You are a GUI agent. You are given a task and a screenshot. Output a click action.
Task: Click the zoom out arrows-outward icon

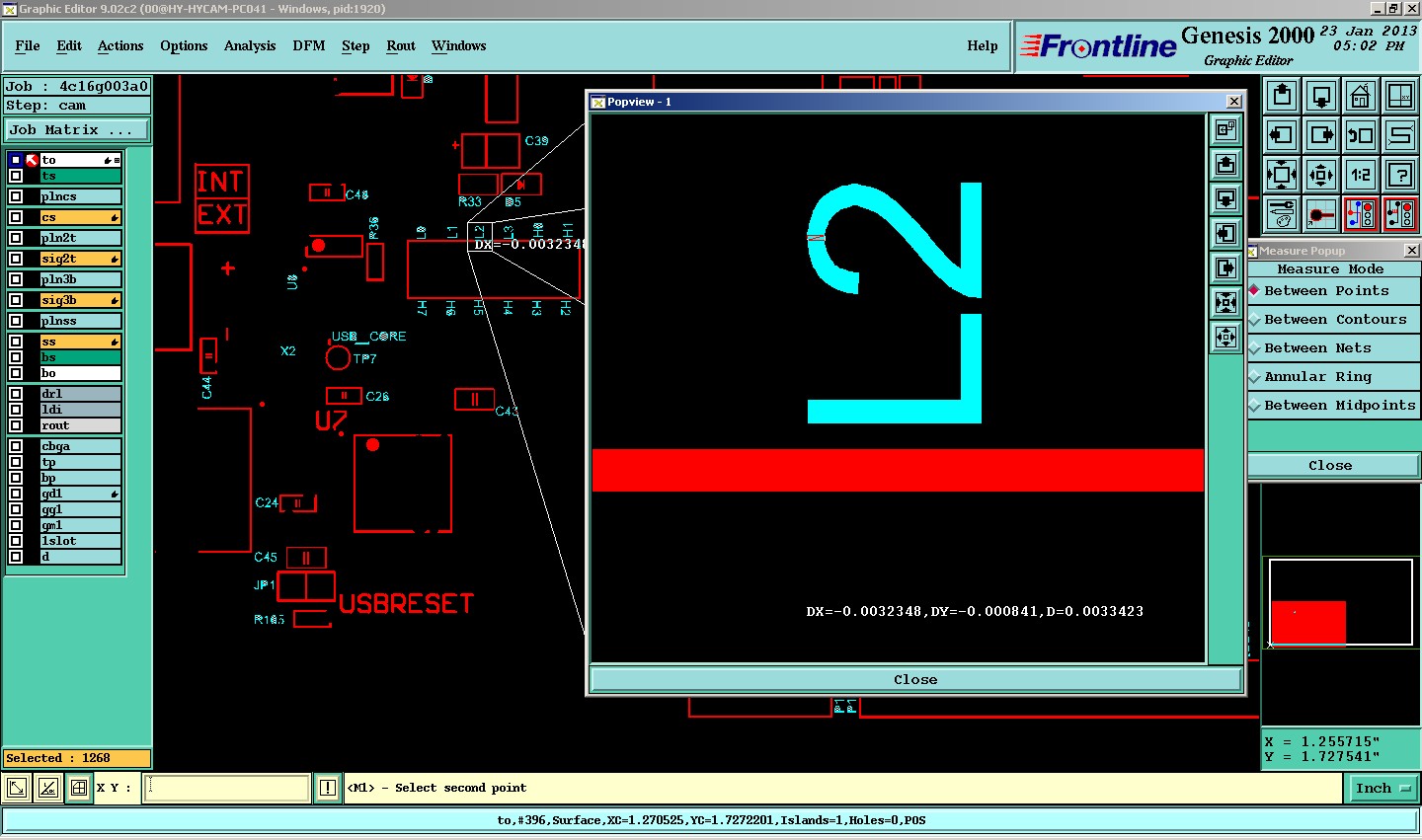[1321, 175]
